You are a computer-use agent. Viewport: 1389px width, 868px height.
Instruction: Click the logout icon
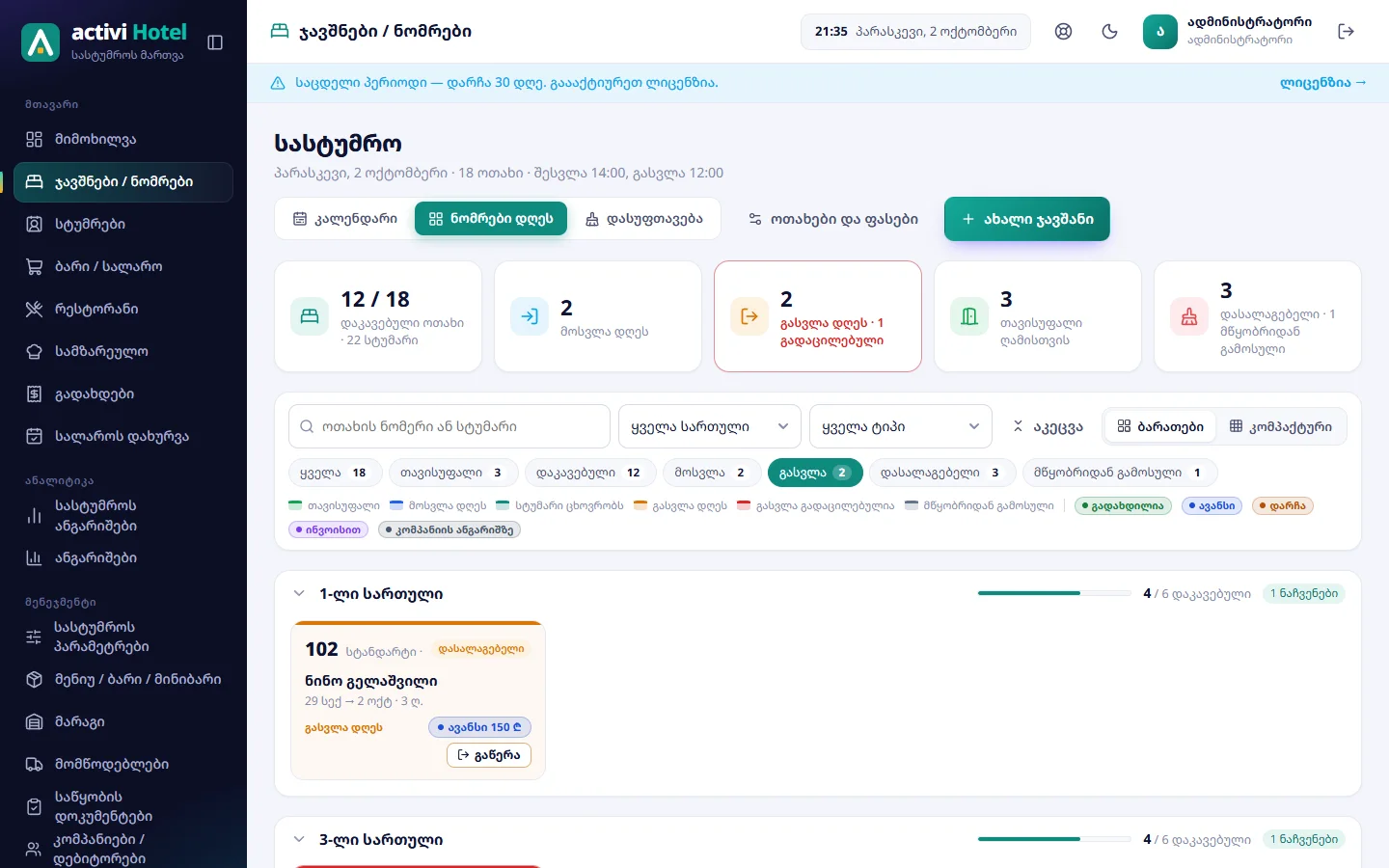1347,31
